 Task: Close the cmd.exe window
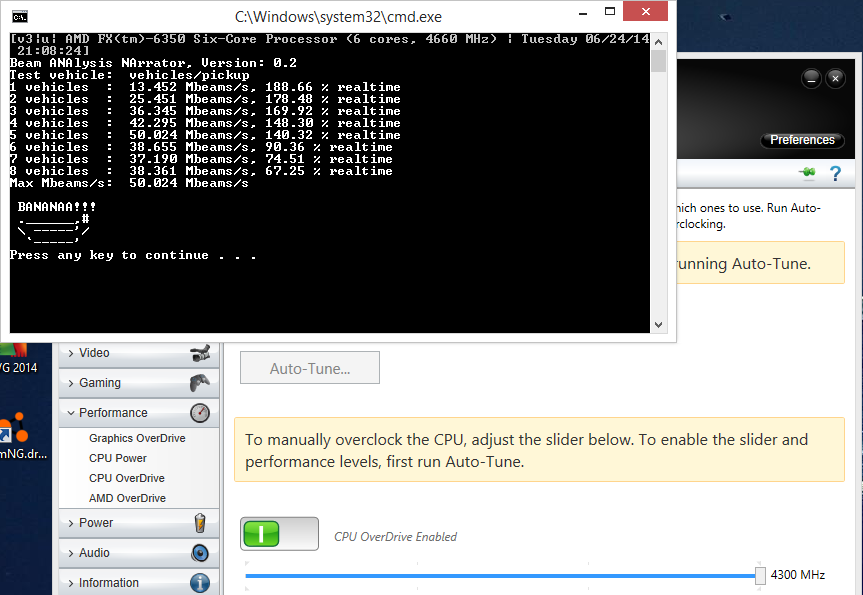pyautogui.click(x=646, y=11)
